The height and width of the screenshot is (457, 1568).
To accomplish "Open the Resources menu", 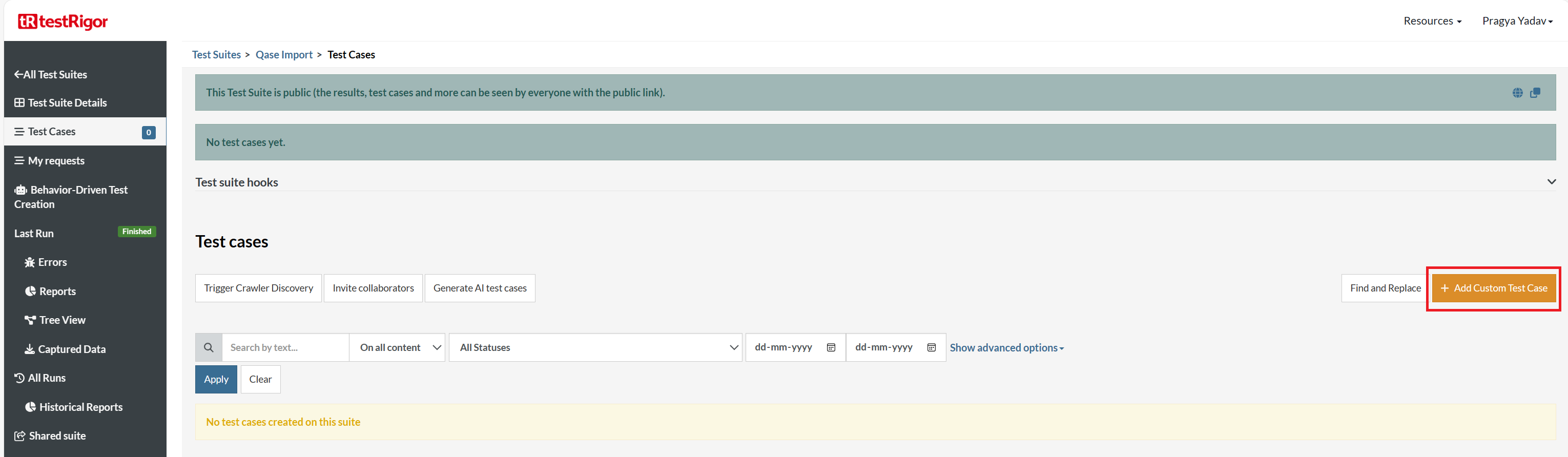I will pos(1432,22).
